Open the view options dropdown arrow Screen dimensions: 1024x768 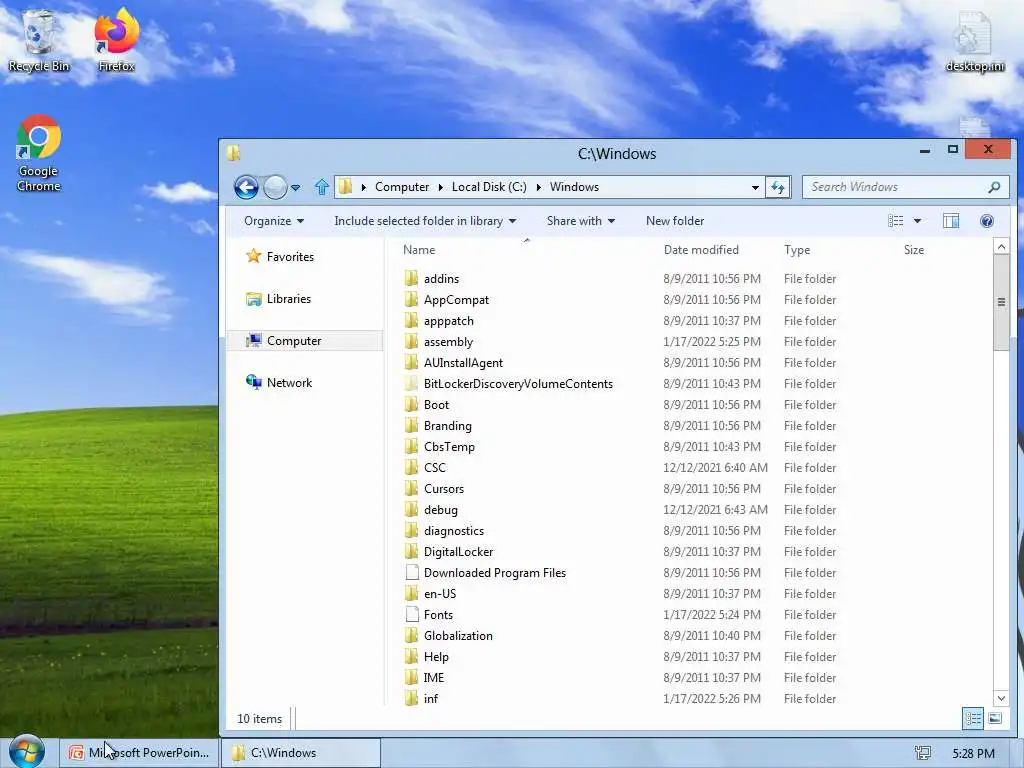[x=917, y=221]
